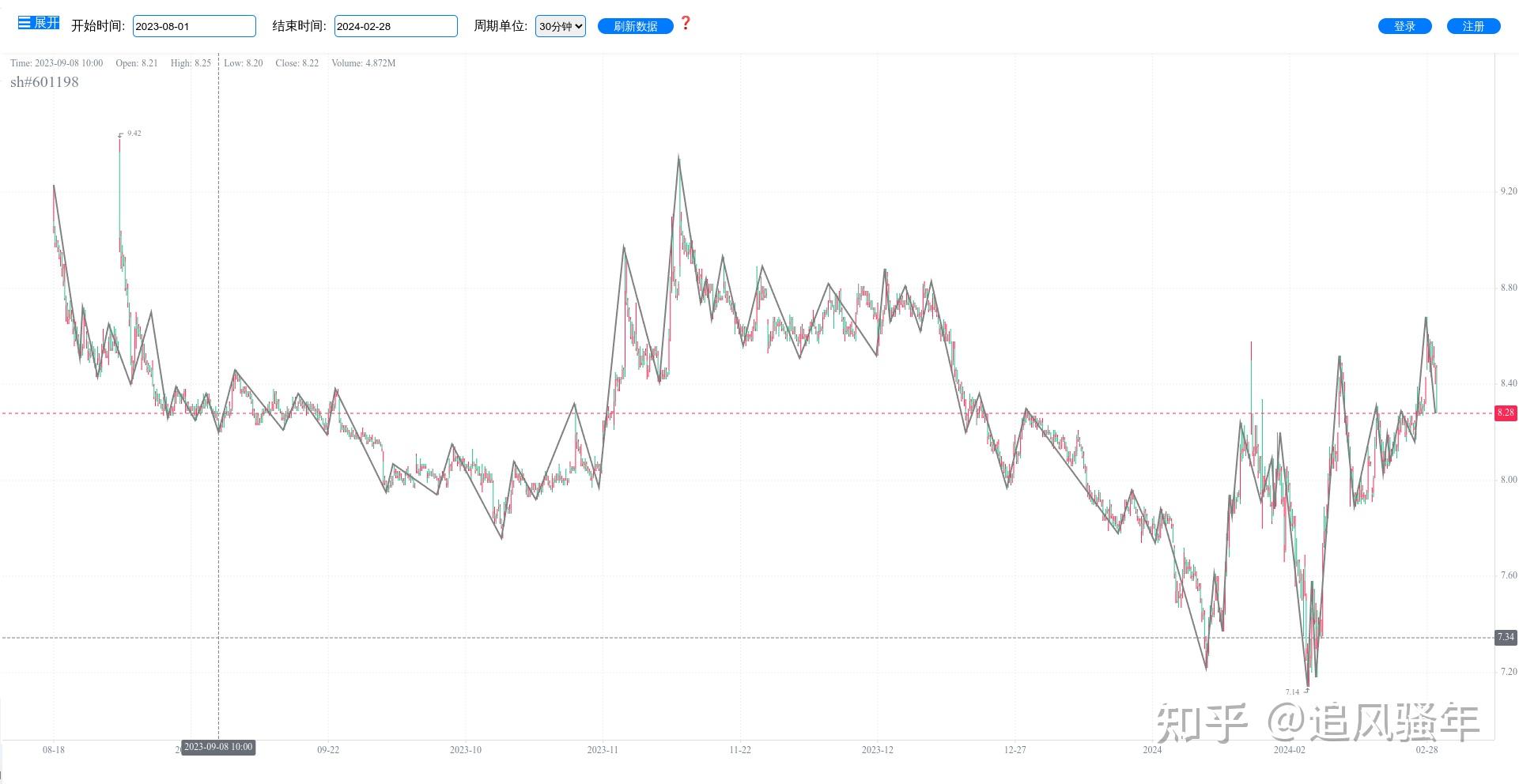Click the 8.00 price axis label
1519x784 pixels.
[1509, 480]
